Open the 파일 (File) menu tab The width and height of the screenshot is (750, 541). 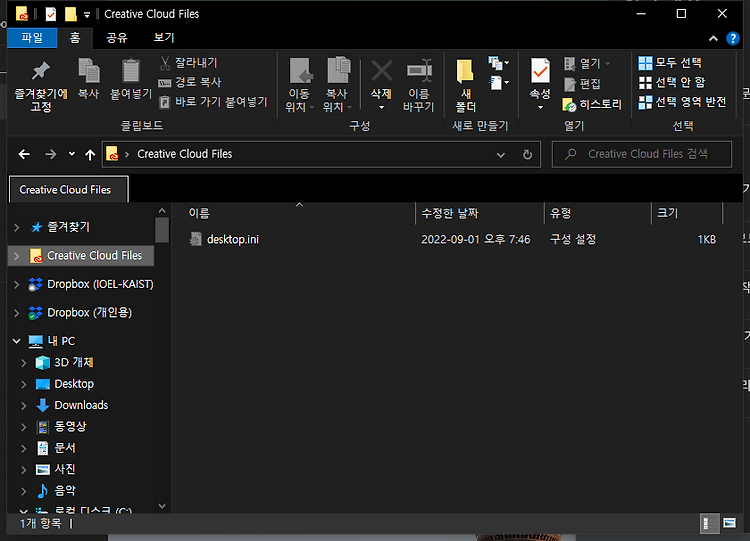[x=32, y=38]
